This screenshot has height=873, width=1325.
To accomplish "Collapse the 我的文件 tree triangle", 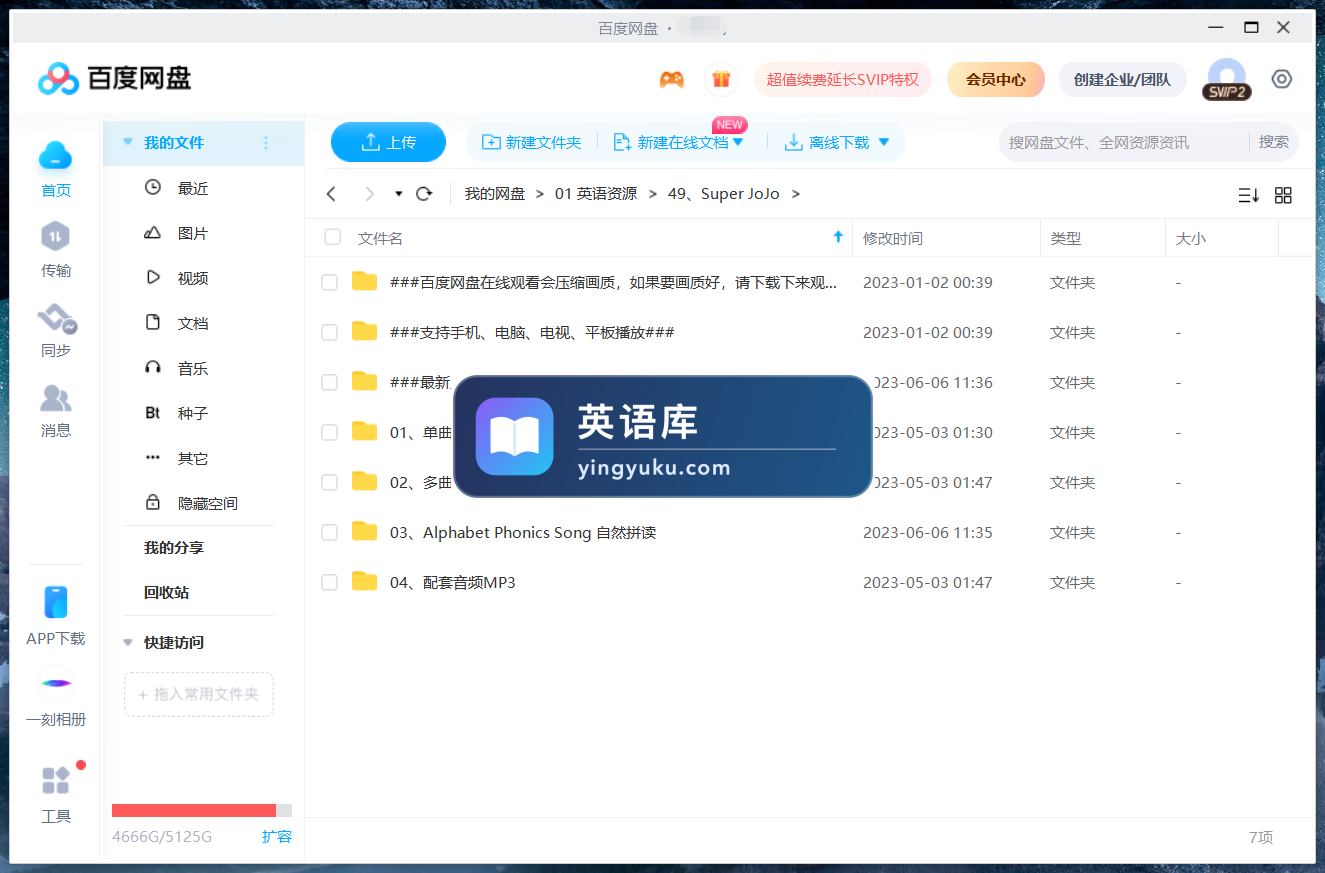I will [127, 142].
